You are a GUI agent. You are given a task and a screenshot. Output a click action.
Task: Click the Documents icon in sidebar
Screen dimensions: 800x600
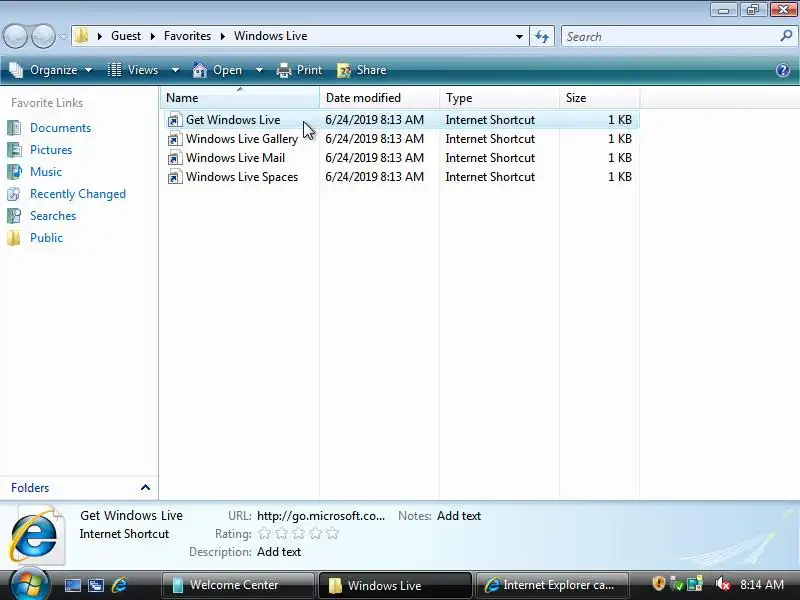[x=14, y=128]
